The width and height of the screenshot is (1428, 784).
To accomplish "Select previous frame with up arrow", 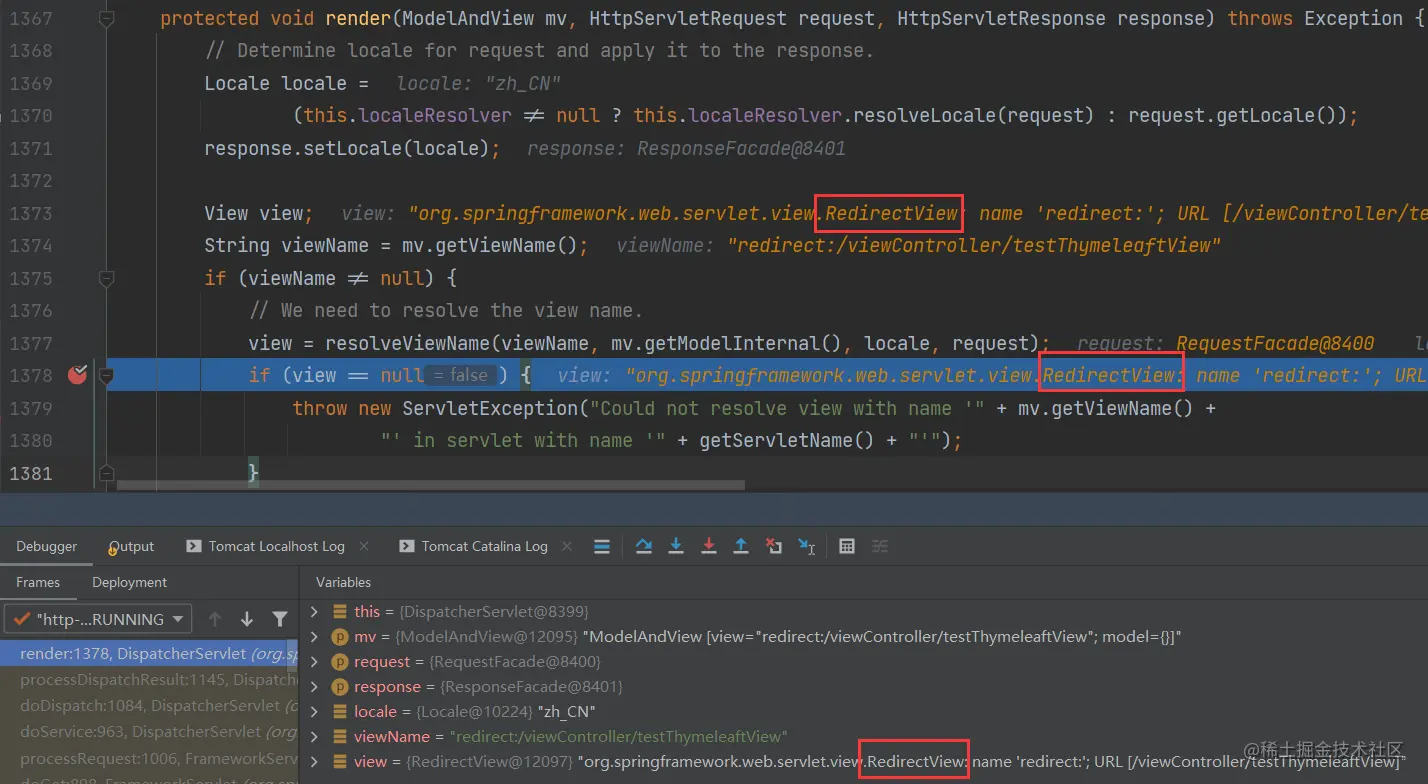I will click(x=214, y=619).
